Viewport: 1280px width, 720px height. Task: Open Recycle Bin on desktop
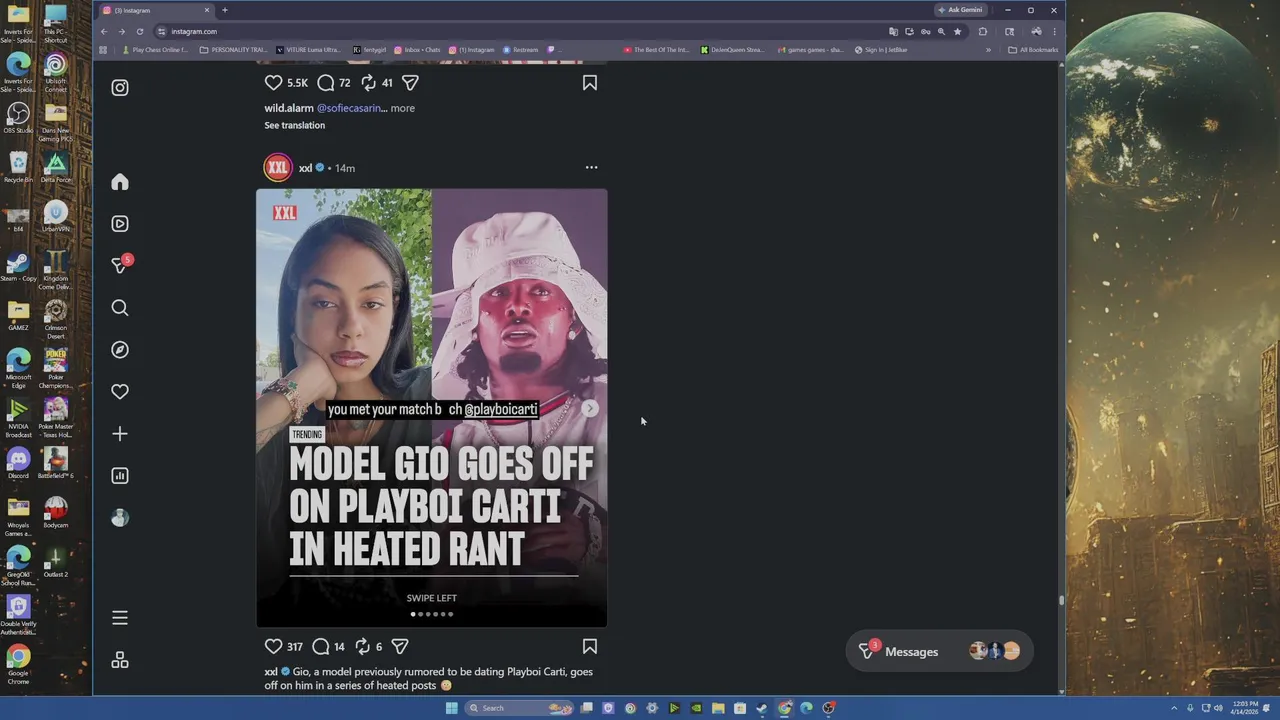(x=18, y=167)
